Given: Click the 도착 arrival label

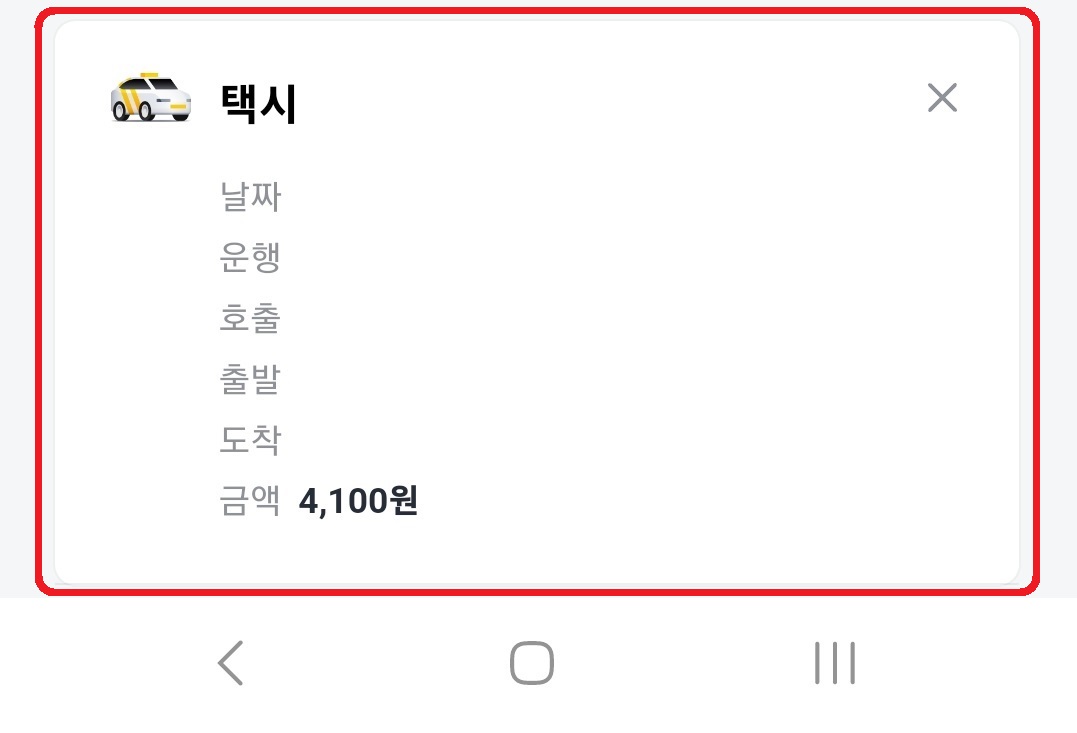Looking at the screenshot, I should [249, 438].
